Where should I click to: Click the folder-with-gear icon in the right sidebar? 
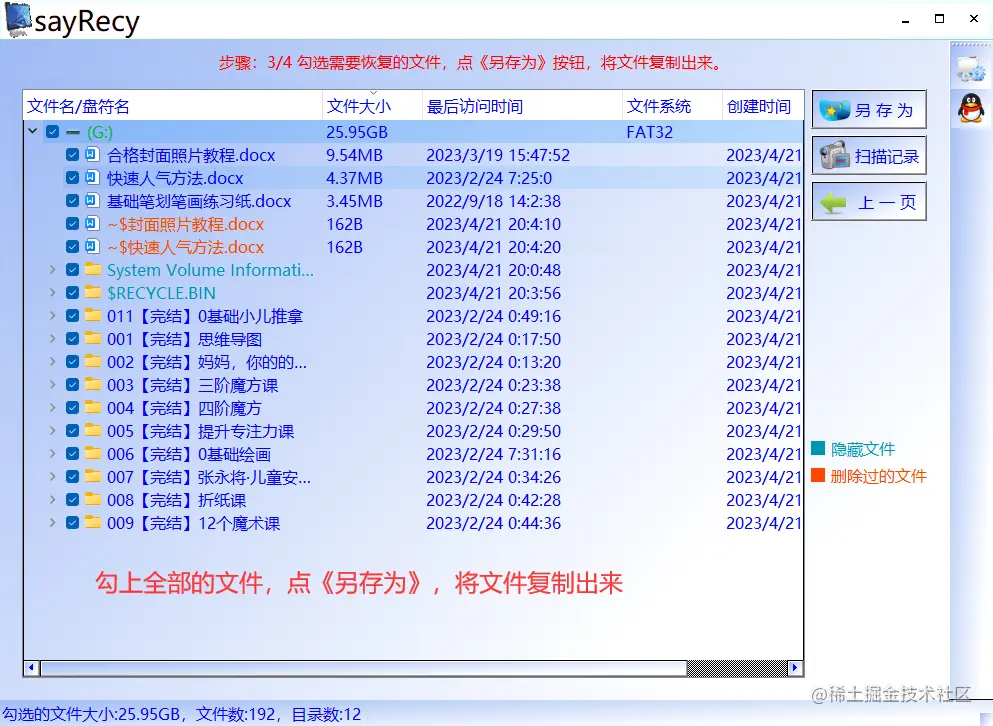(x=971, y=67)
